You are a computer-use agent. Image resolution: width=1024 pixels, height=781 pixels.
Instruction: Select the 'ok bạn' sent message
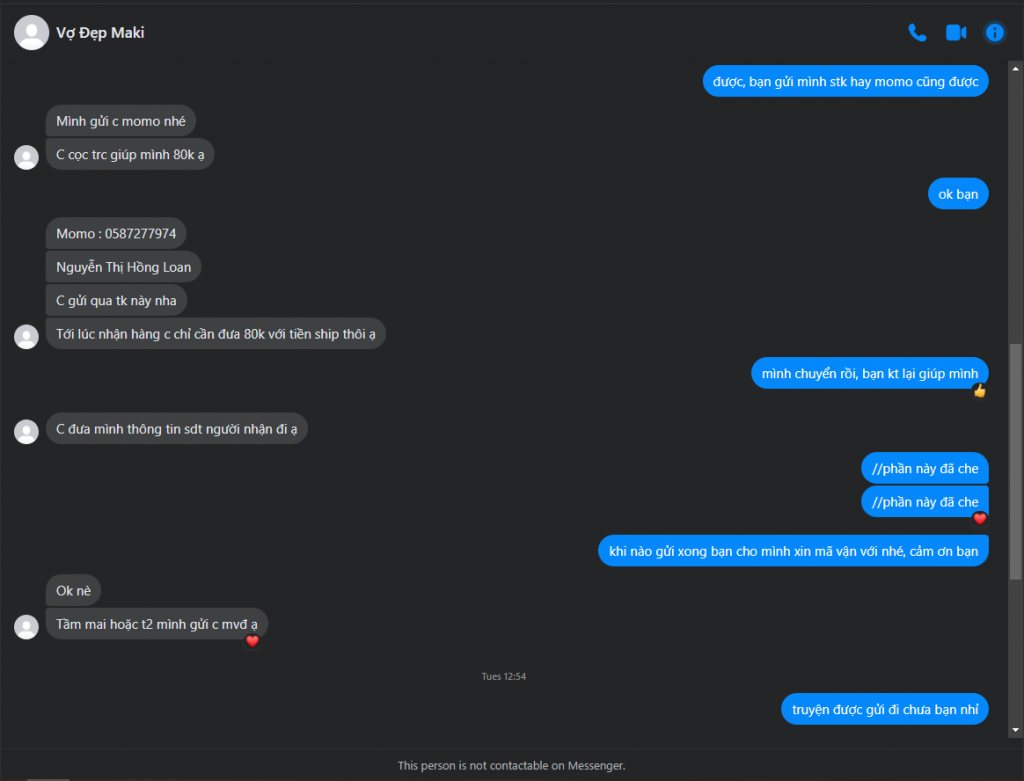[958, 194]
